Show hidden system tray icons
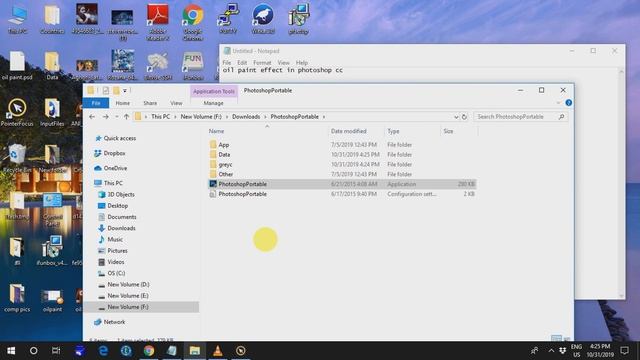Image resolution: width=640 pixels, height=360 pixels. tap(551, 351)
